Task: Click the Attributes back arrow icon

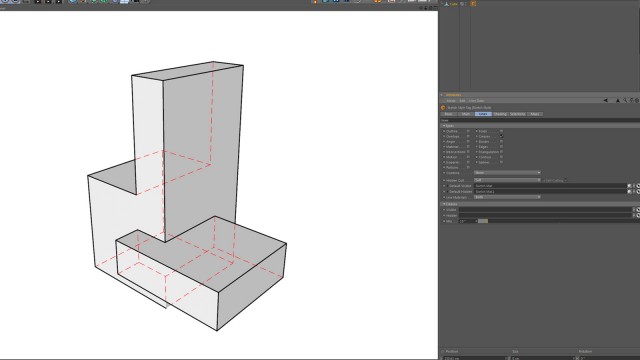Action: click(605, 100)
